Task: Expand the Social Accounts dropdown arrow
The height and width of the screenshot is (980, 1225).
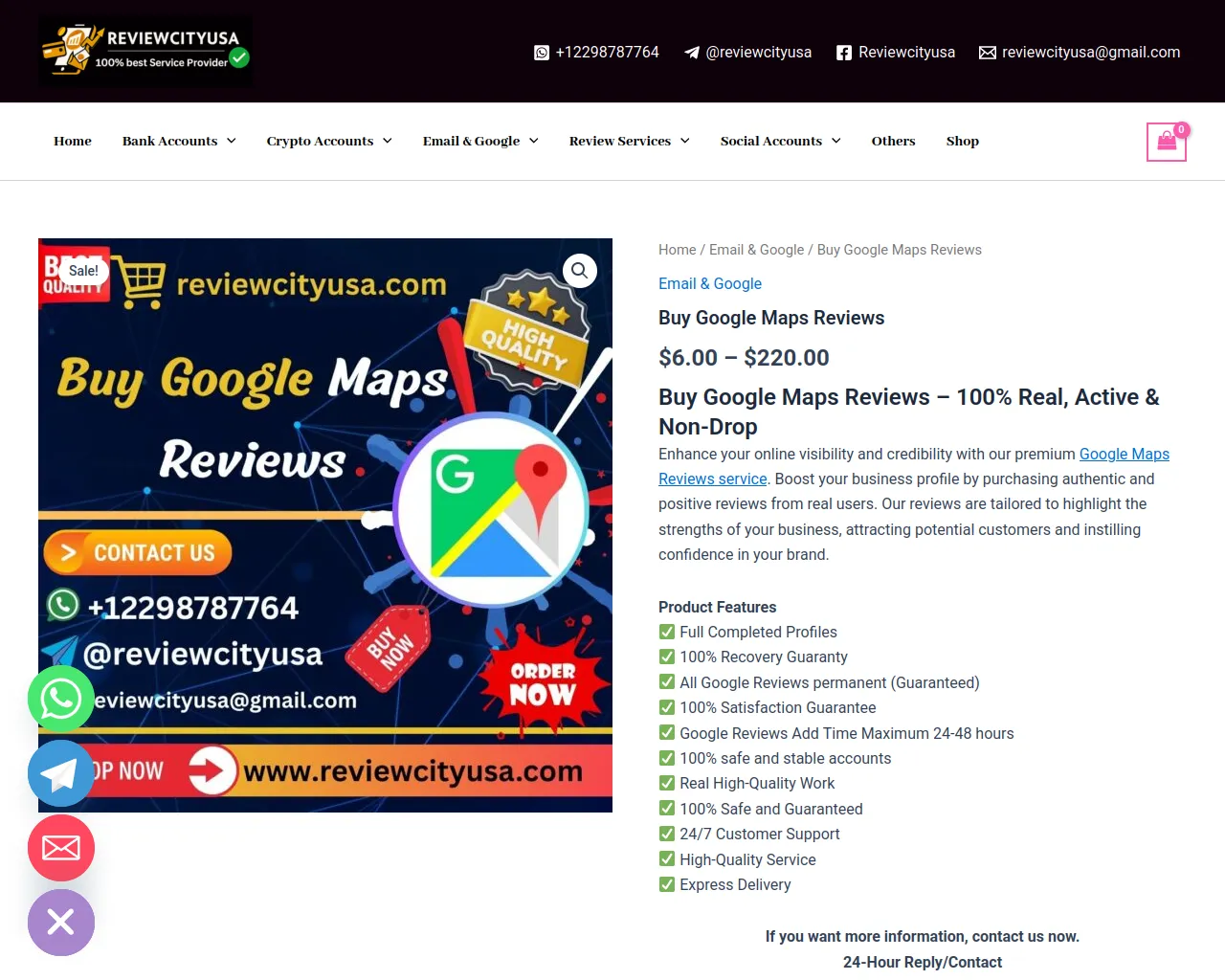Action: coord(836,141)
